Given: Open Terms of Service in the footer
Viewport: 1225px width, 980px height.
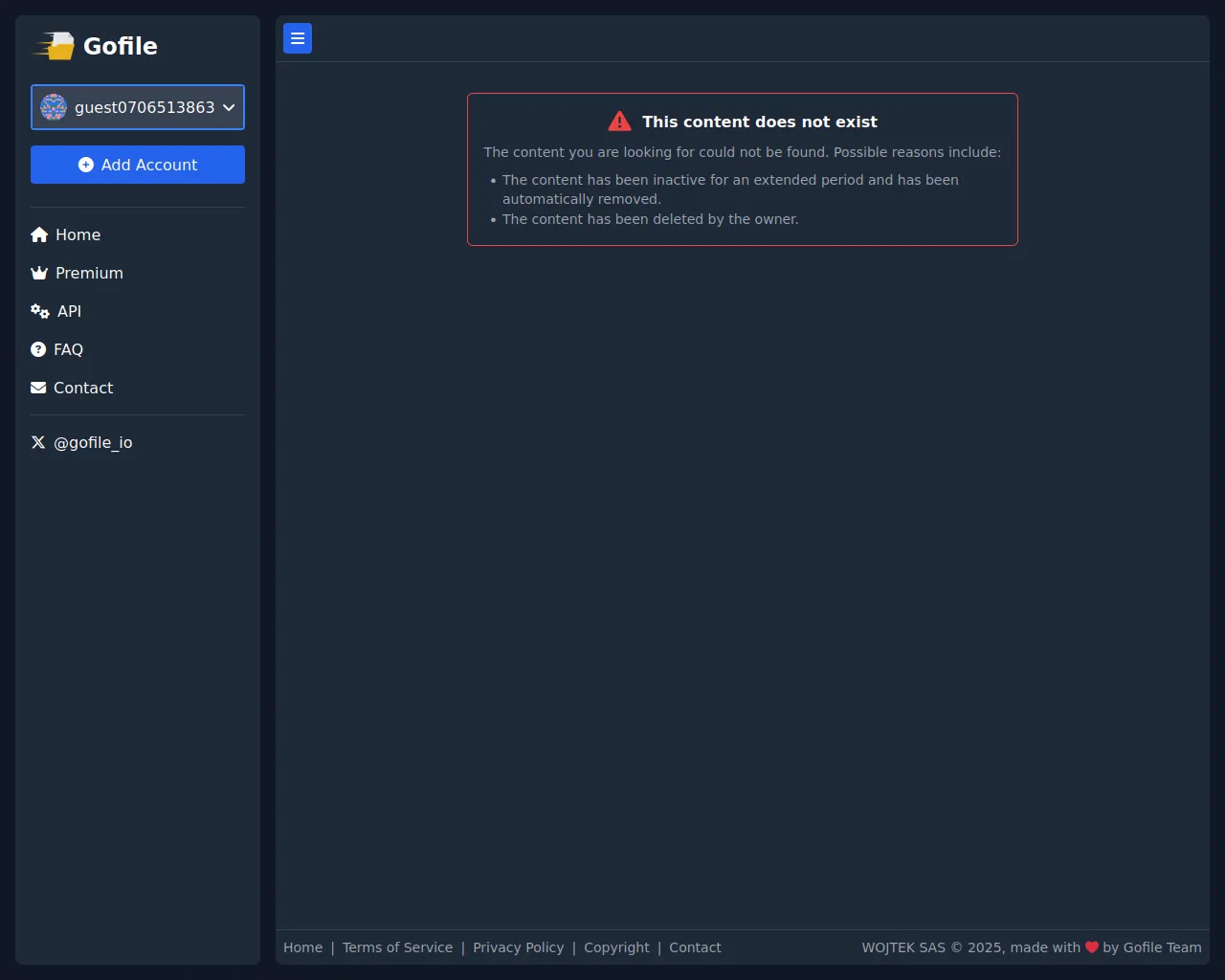Looking at the screenshot, I should click(397, 947).
